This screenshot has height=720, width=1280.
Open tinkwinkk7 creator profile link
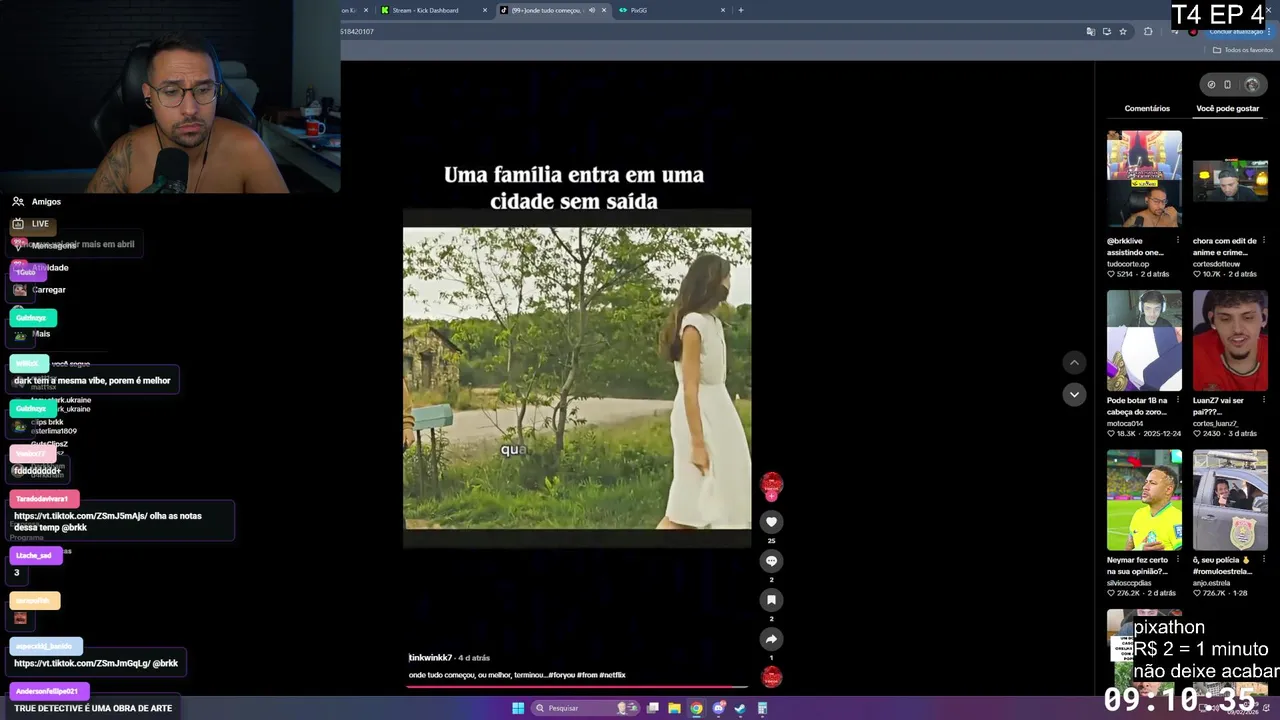click(430, 658)
